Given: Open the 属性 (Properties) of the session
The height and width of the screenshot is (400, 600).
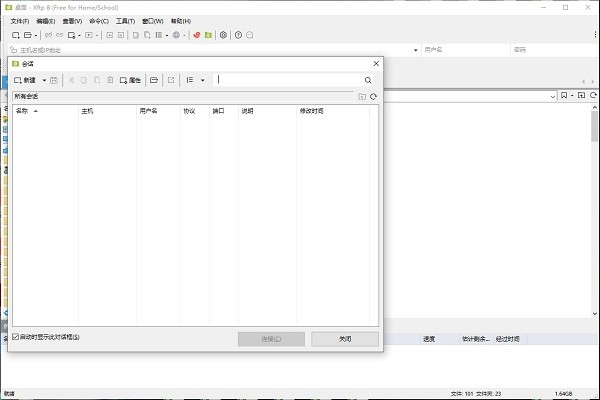Looking at the screenshot, I should pyautogui.click(x=130, y=80).
